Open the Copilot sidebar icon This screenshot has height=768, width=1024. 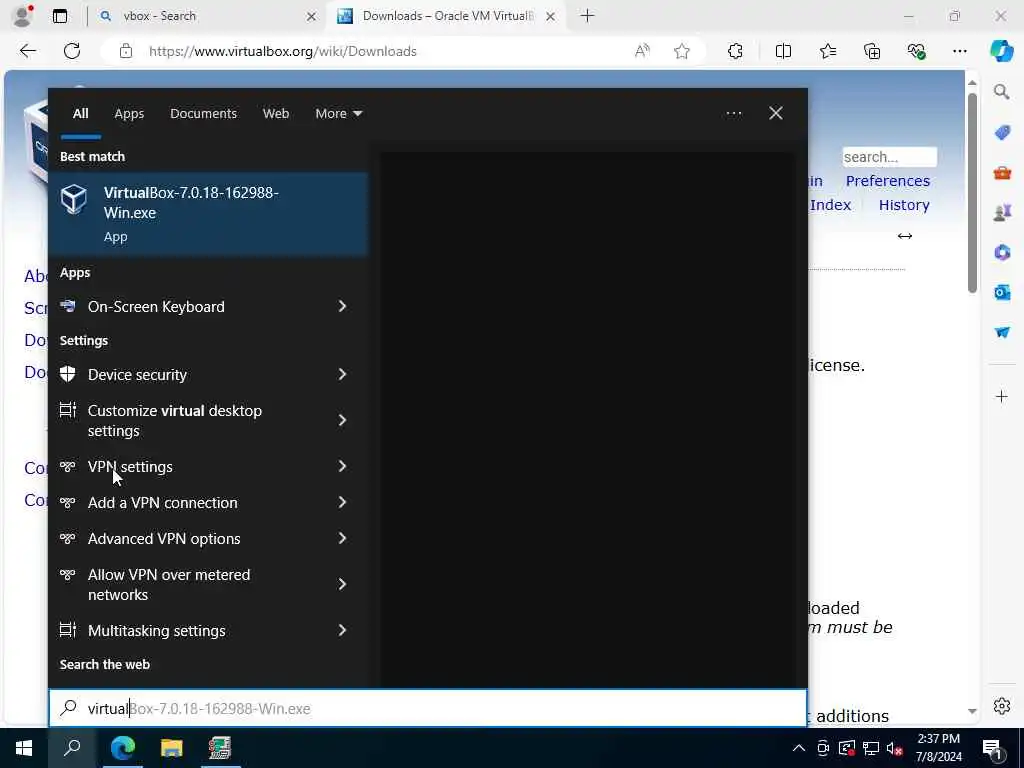[1001, 51]
